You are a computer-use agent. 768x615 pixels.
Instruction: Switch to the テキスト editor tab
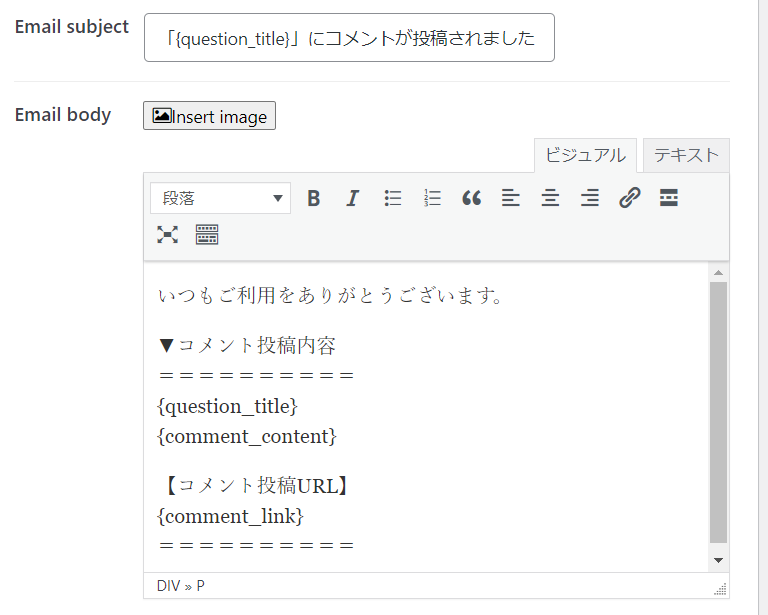pos(686,155)
